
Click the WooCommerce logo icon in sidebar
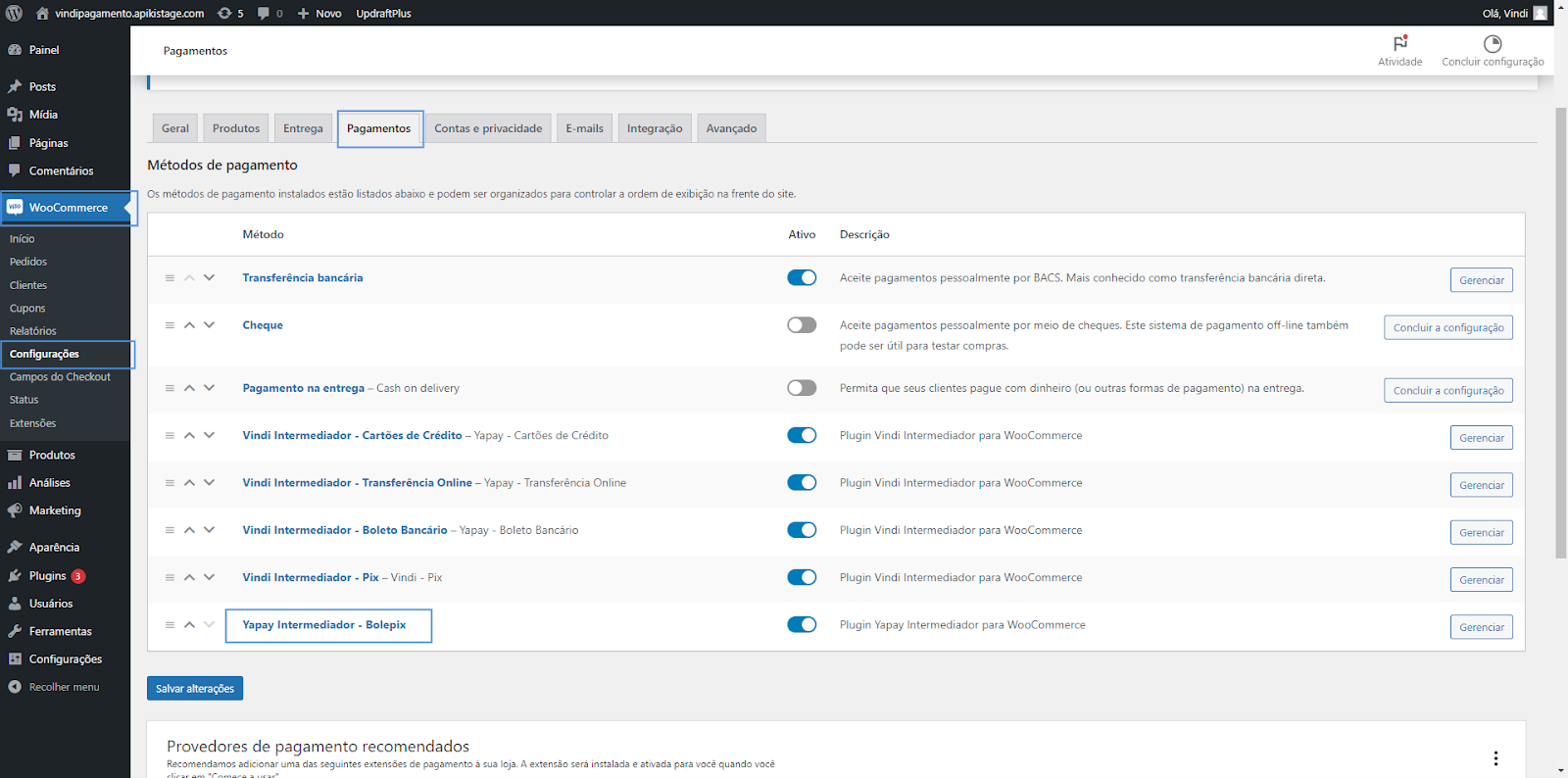coord(15,208)
